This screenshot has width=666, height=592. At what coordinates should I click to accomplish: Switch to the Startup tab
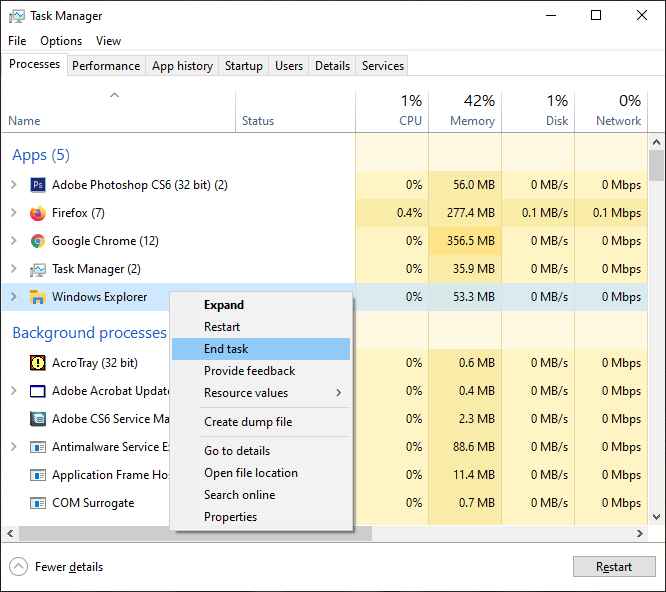click(244, 66)
